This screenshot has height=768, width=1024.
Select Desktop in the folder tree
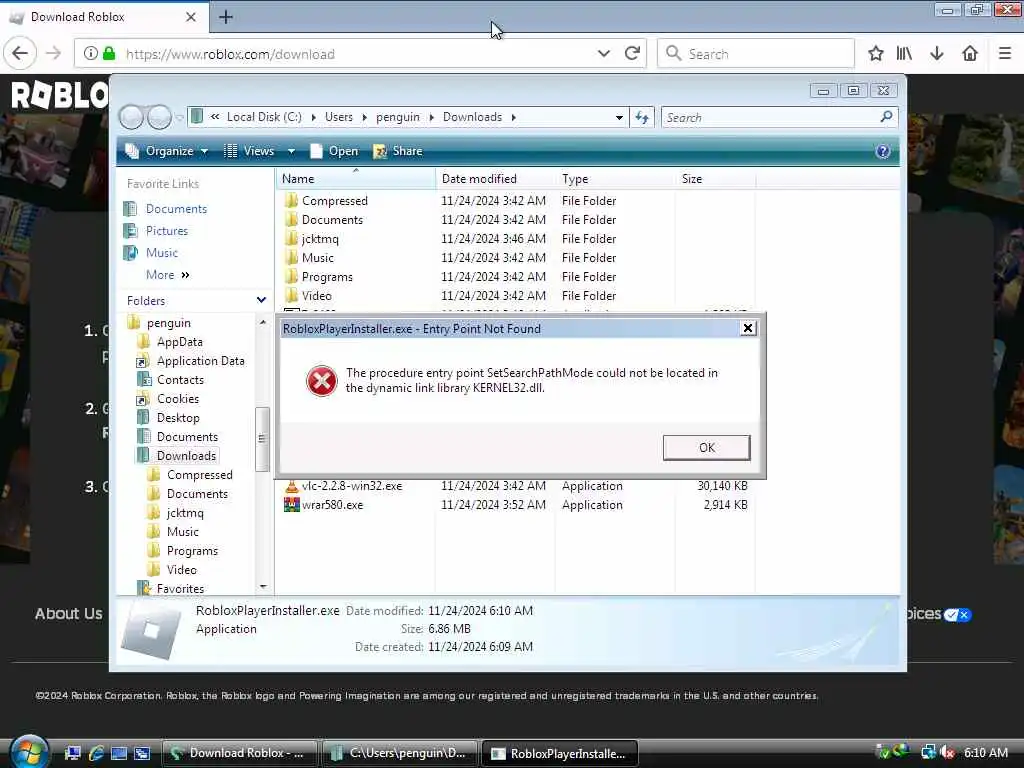coord(178,417)
